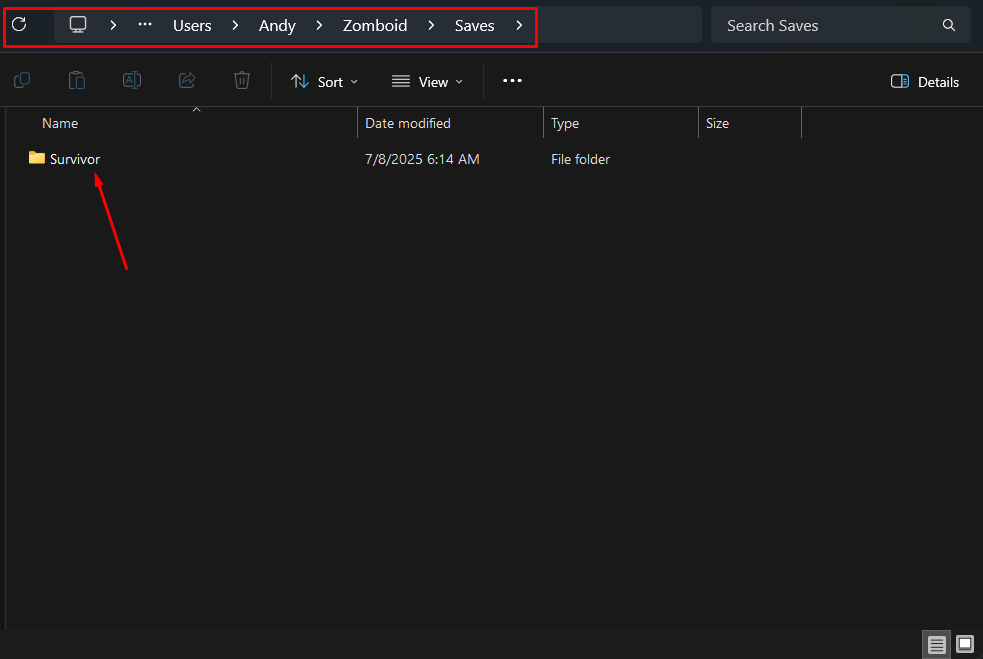
Task: Open the See more three-dot toolbar menu
Action: 512,81
